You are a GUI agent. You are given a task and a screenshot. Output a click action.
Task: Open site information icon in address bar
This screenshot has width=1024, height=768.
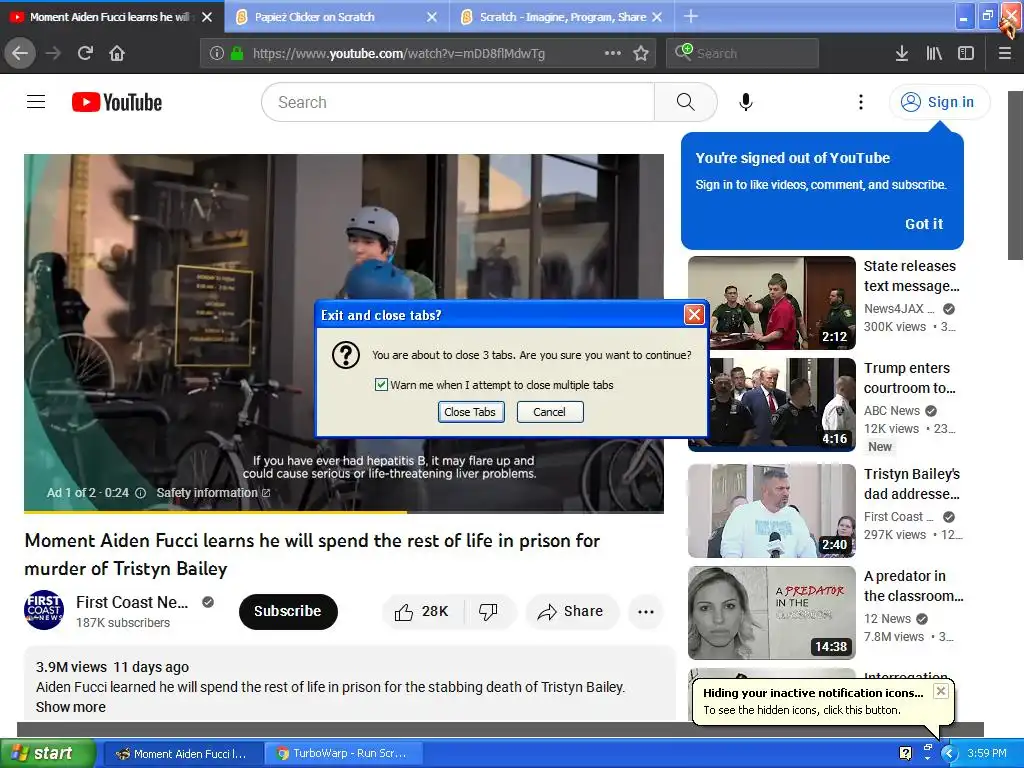(x=216, y=54)
